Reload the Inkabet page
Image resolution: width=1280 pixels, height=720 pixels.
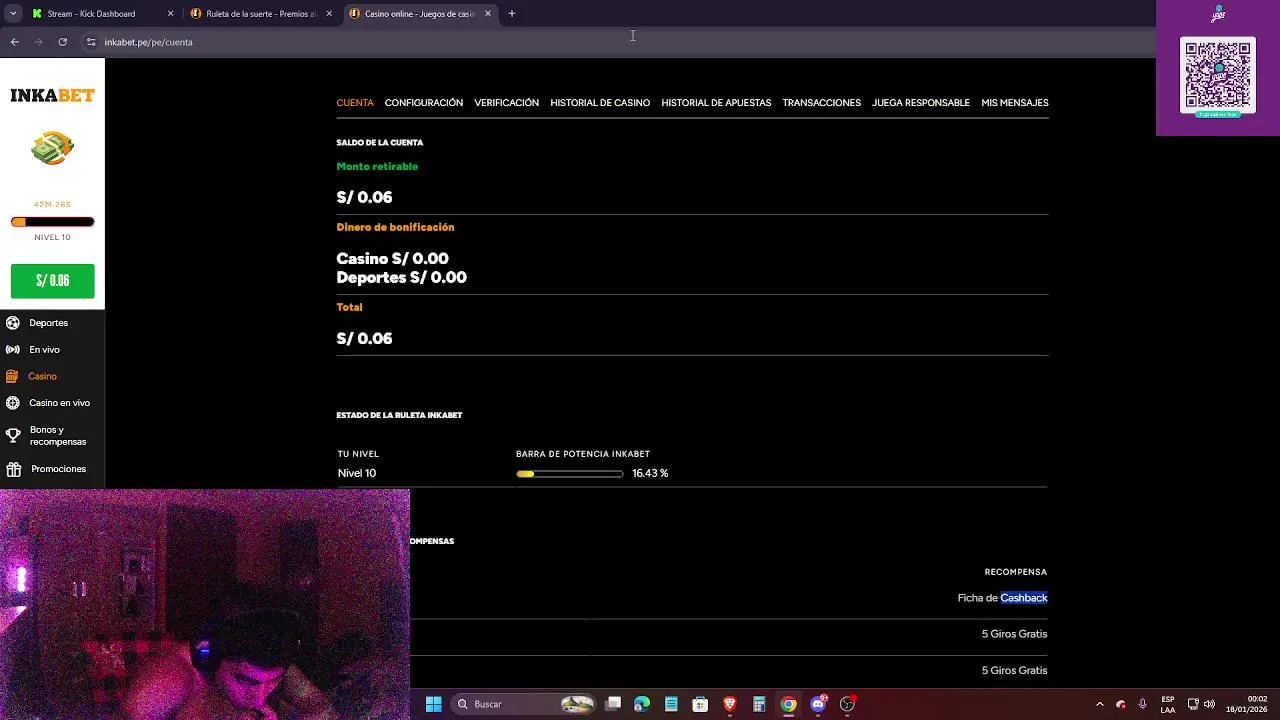tap(62, 42)
